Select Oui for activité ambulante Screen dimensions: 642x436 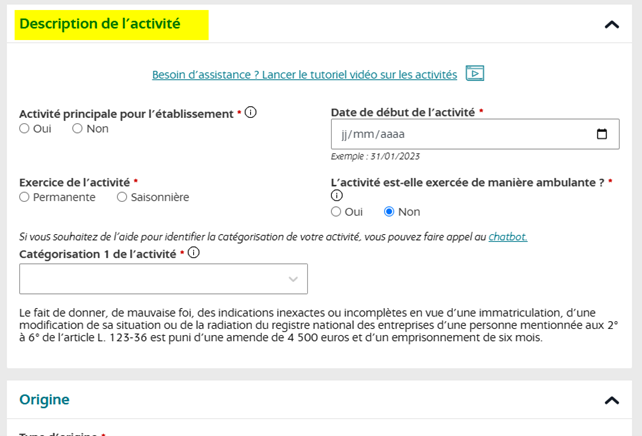336,212
